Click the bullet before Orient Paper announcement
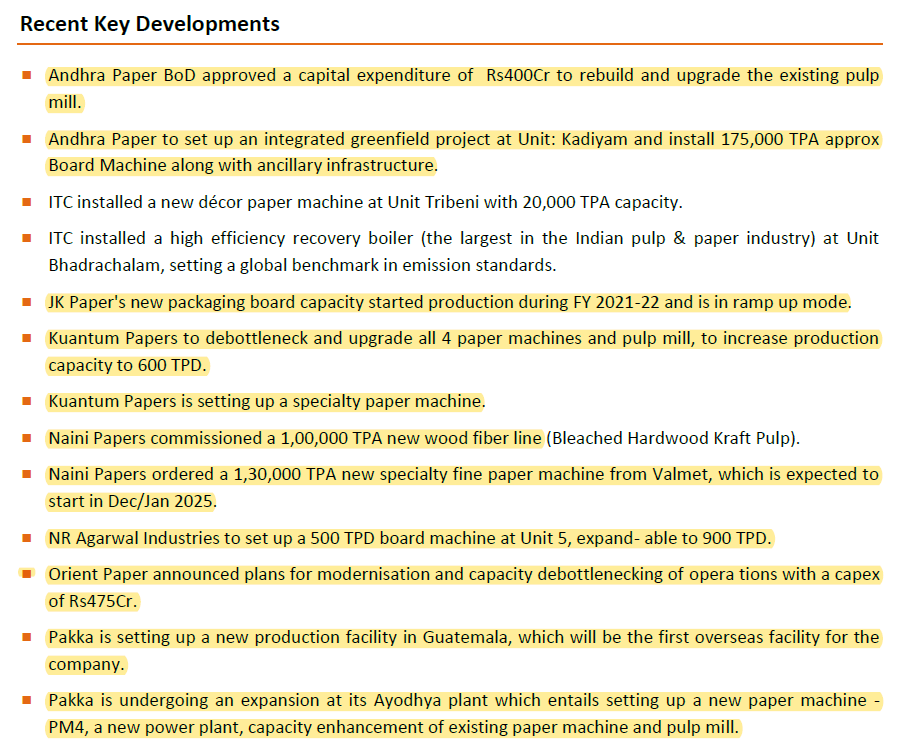 pos(27,574)
